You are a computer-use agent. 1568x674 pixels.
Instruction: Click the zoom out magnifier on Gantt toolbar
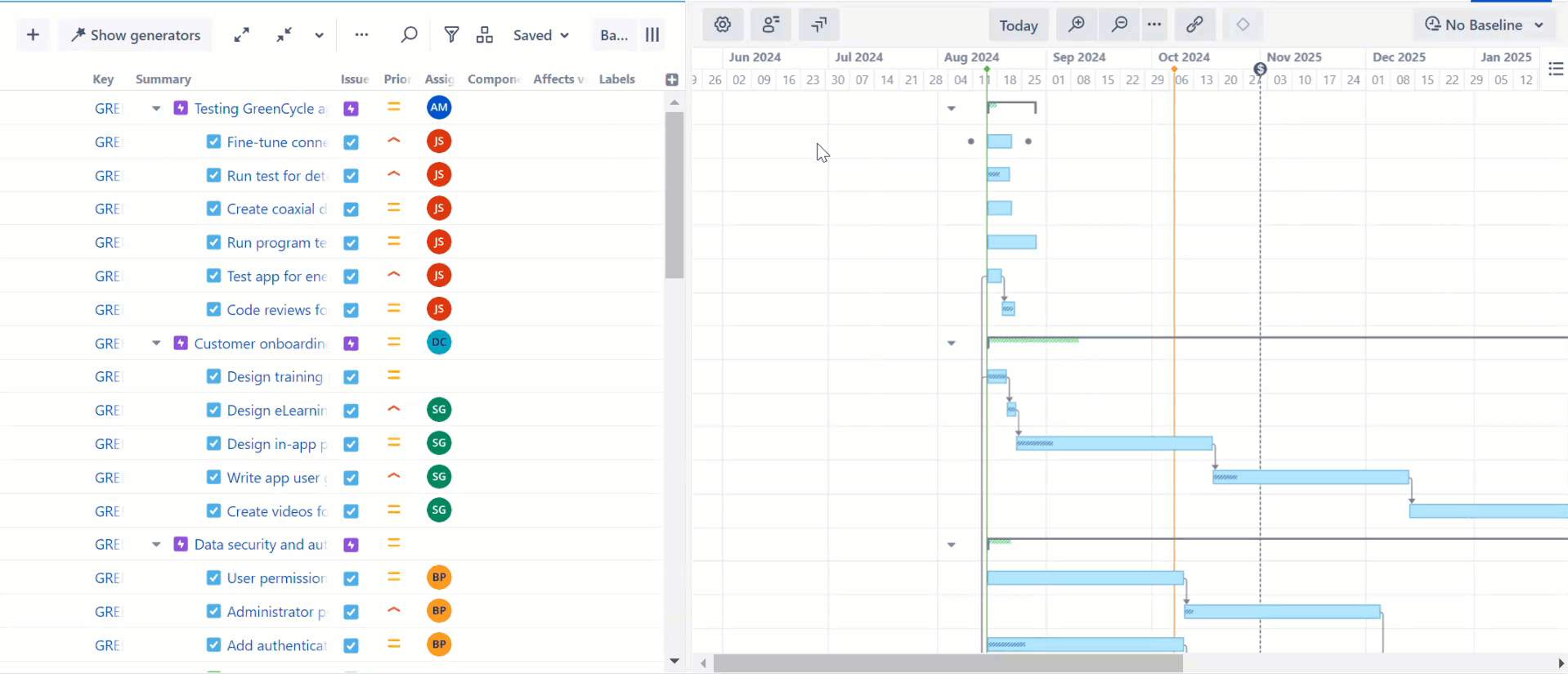pos(1119,25)
